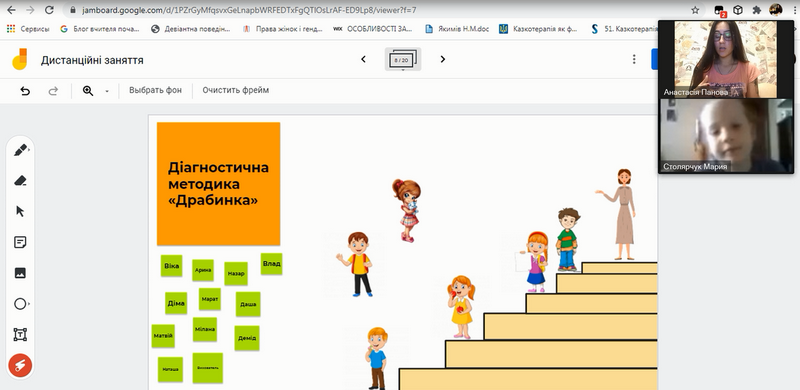
Task: Select the green Наташа sticky note
Action: click(x=170, y=369)
